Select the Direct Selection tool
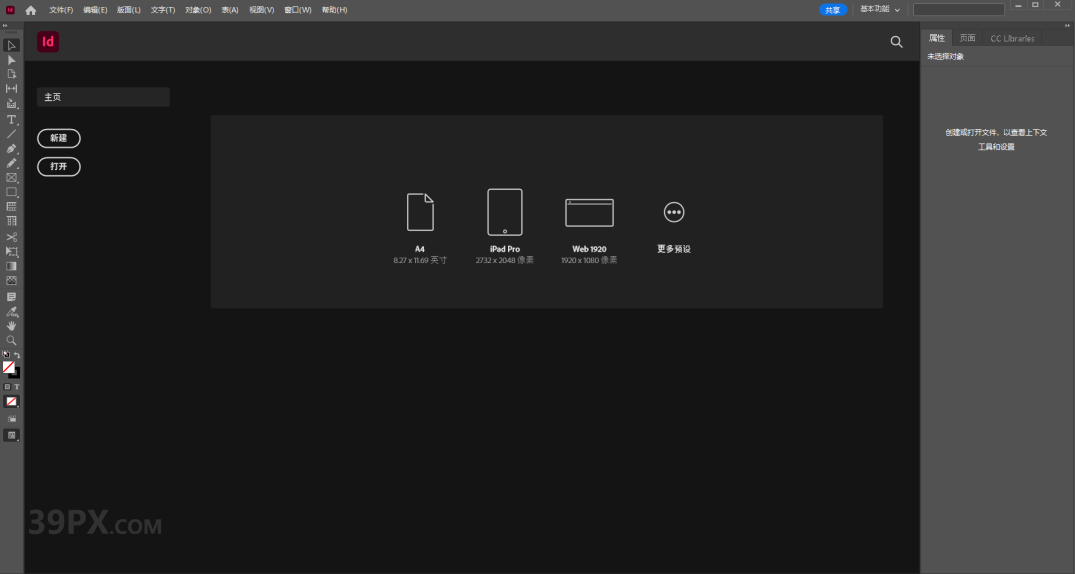 [x=11, y=60]
